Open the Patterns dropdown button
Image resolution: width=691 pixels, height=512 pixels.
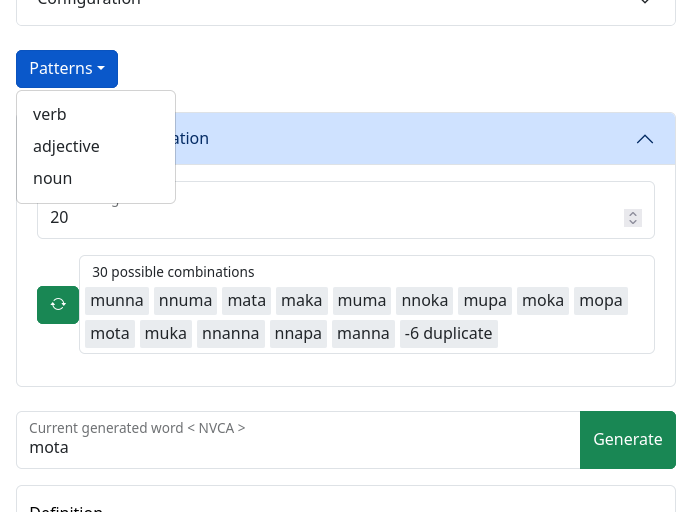pyautogui.click(x=67, y=69)
